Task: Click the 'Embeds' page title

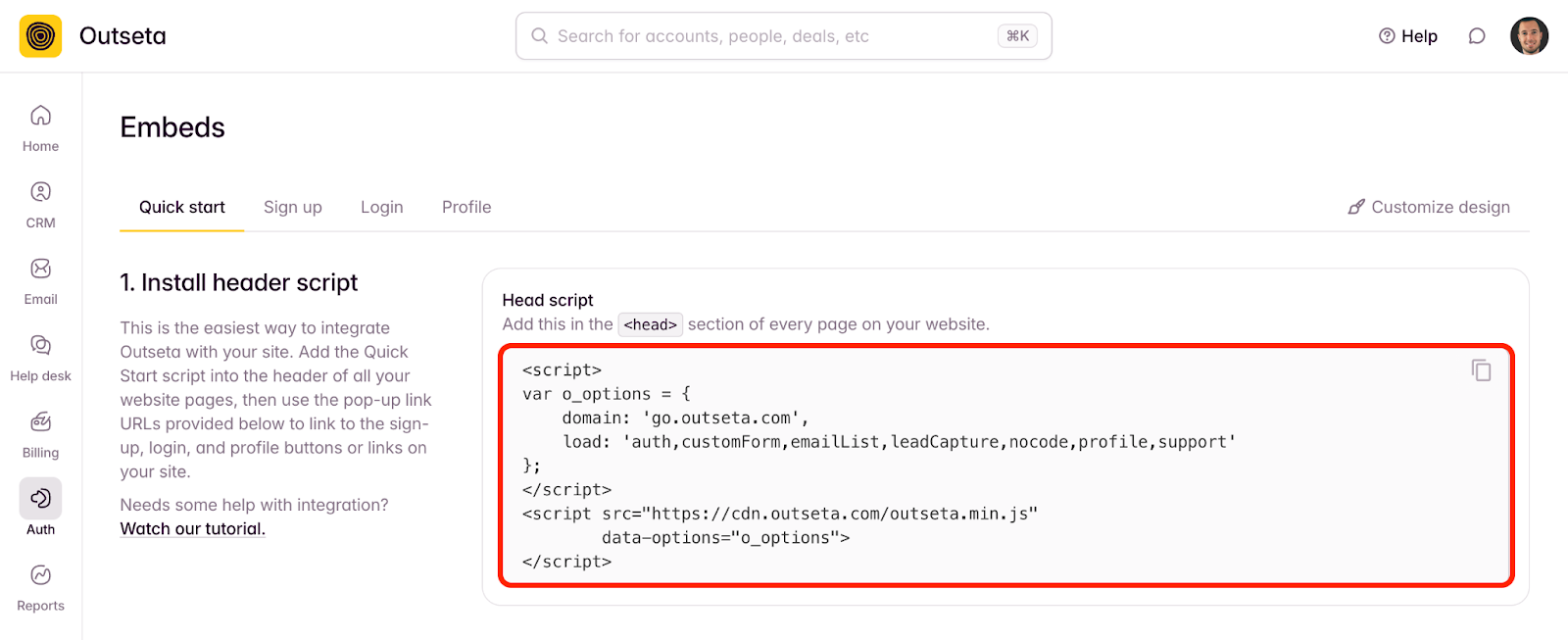Action: (x=172, y=127)
